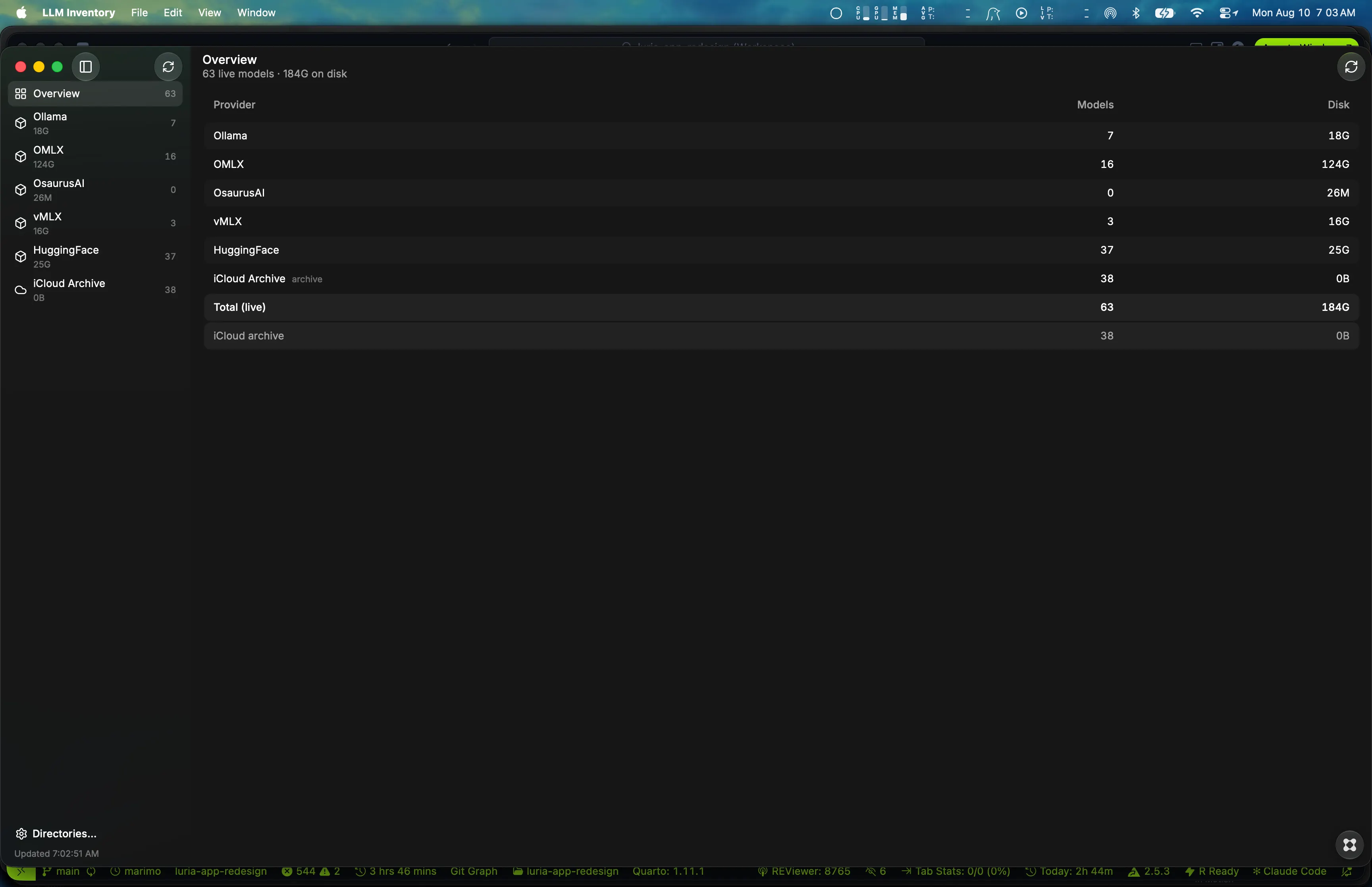Click the 184G total disk value
1372x887 pixels.
[1335, 307]
